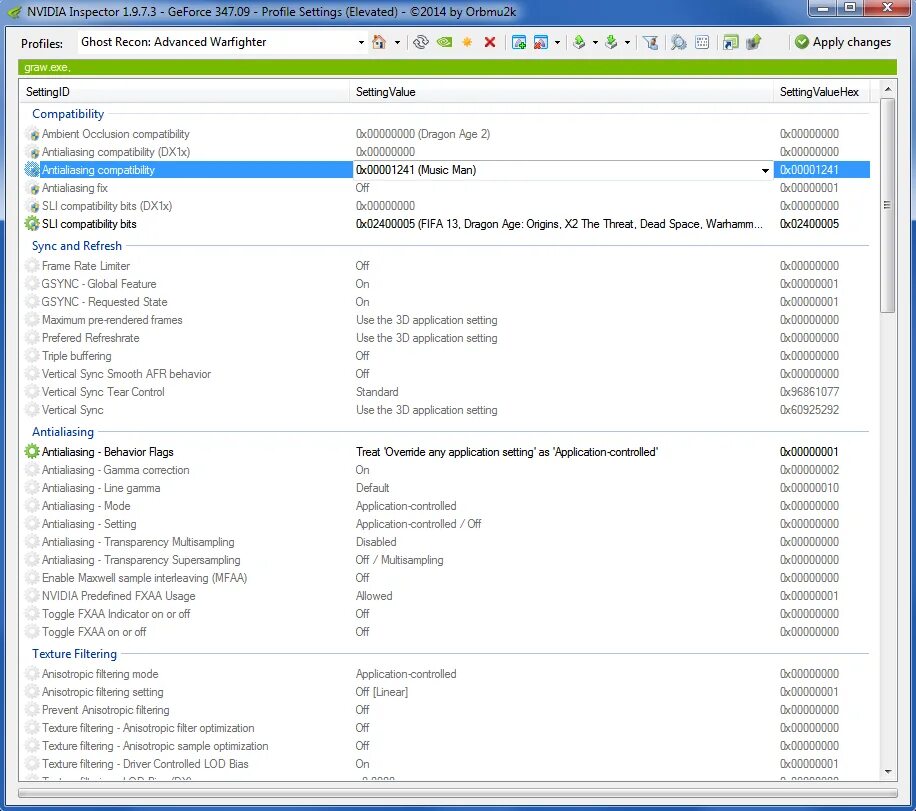Import a profile with the green down-arrow icon
The width and height of the screenshot is (916, 811).
point(611,42)
